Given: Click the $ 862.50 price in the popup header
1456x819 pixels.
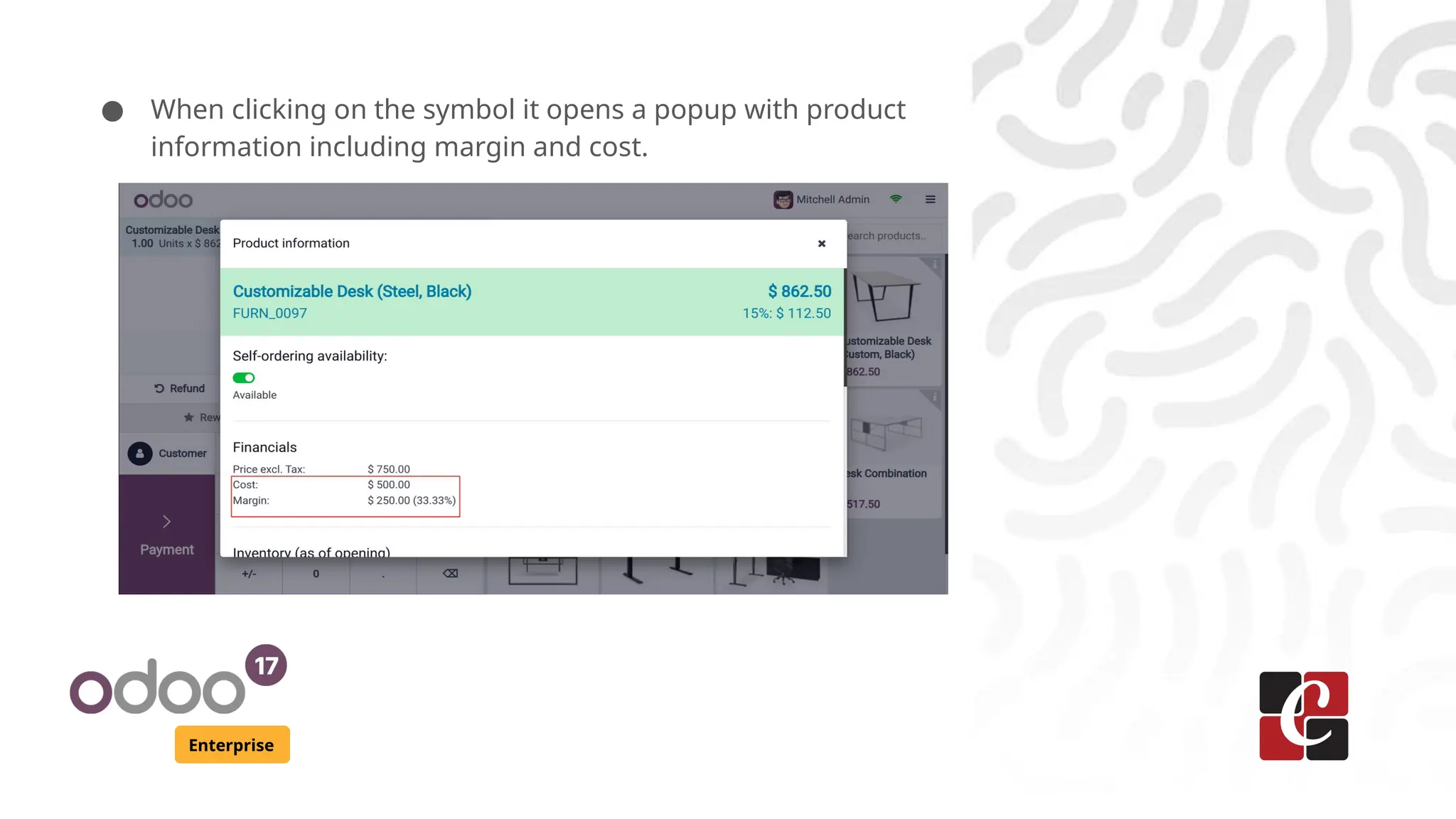Looking at the screenshot, I should pos(799,291).
